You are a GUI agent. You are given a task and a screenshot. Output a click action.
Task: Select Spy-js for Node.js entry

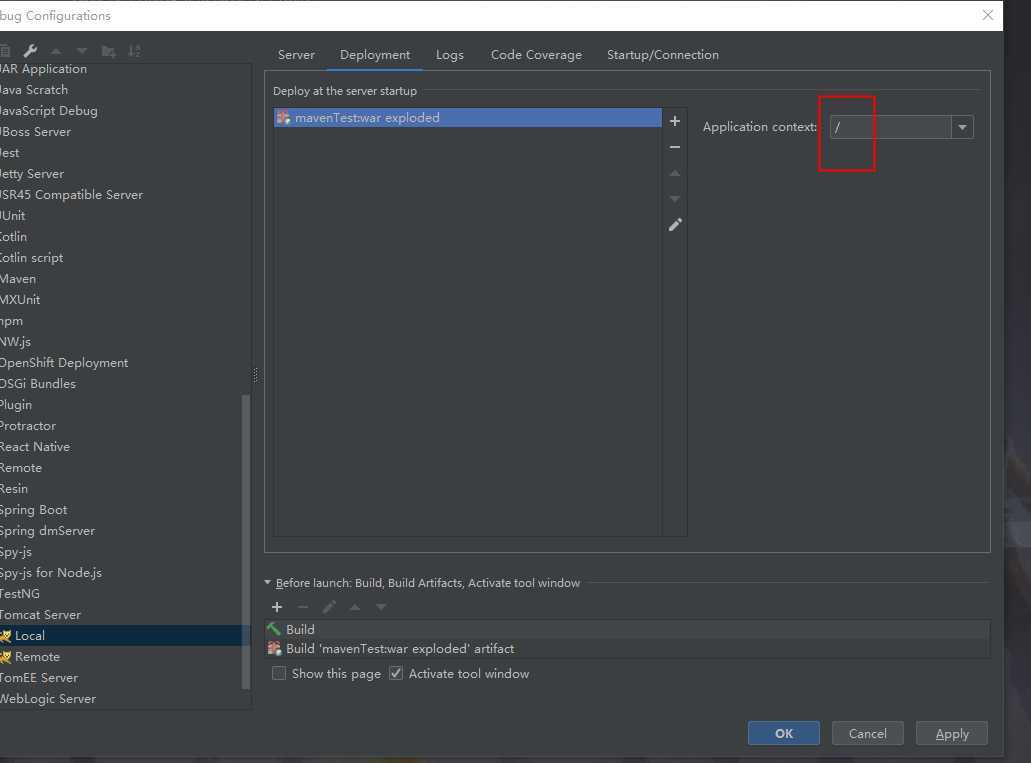click(51, 573)
